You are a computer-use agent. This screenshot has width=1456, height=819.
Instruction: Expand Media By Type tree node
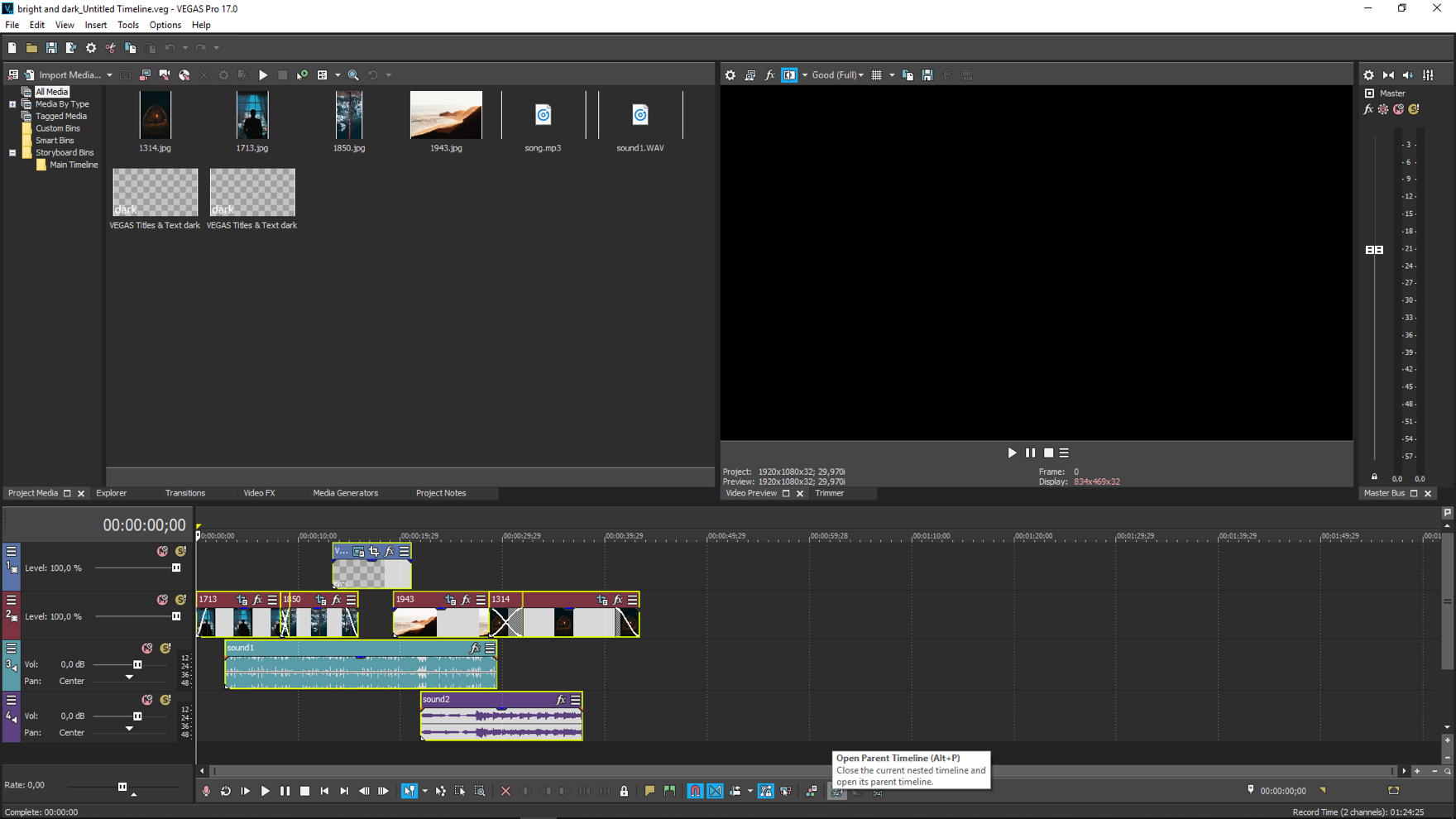tap(12, 104)
